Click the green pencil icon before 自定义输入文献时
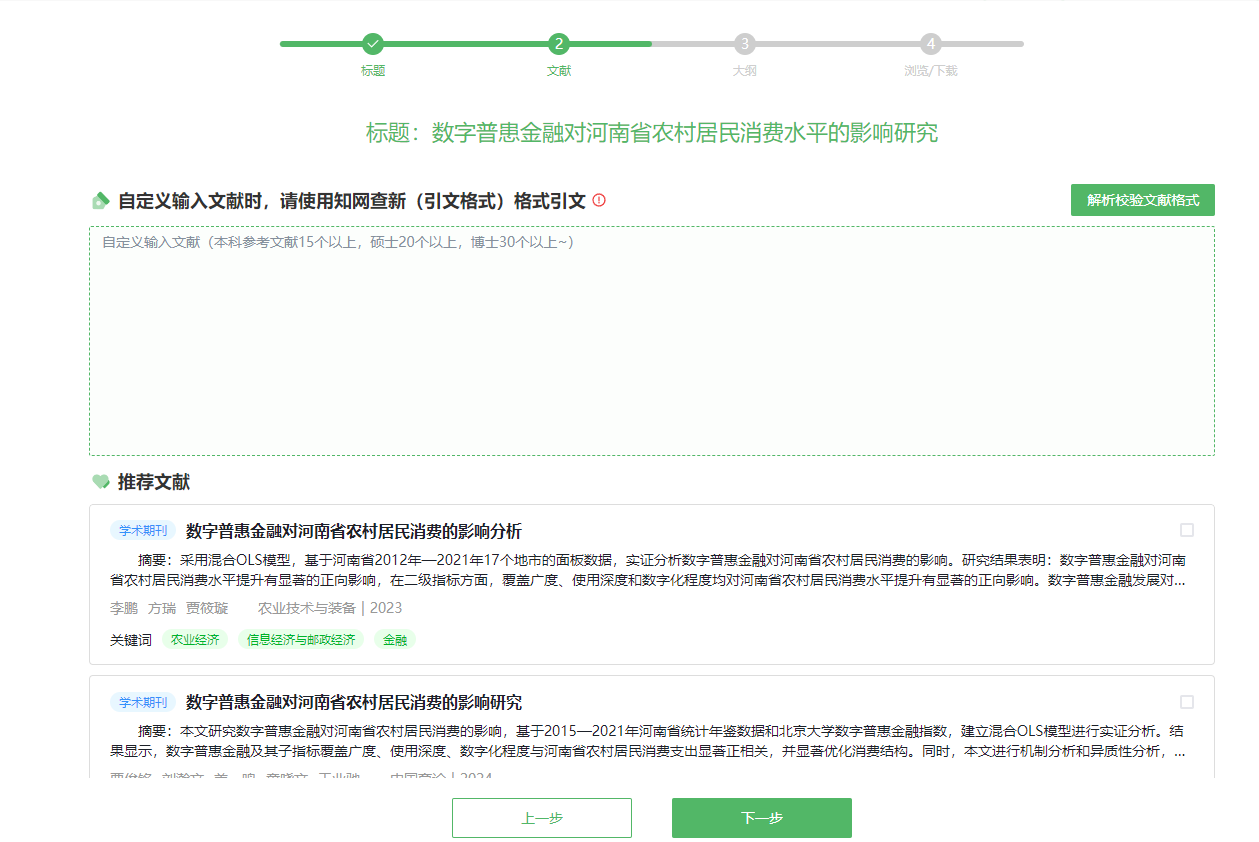 coord(100,201)
